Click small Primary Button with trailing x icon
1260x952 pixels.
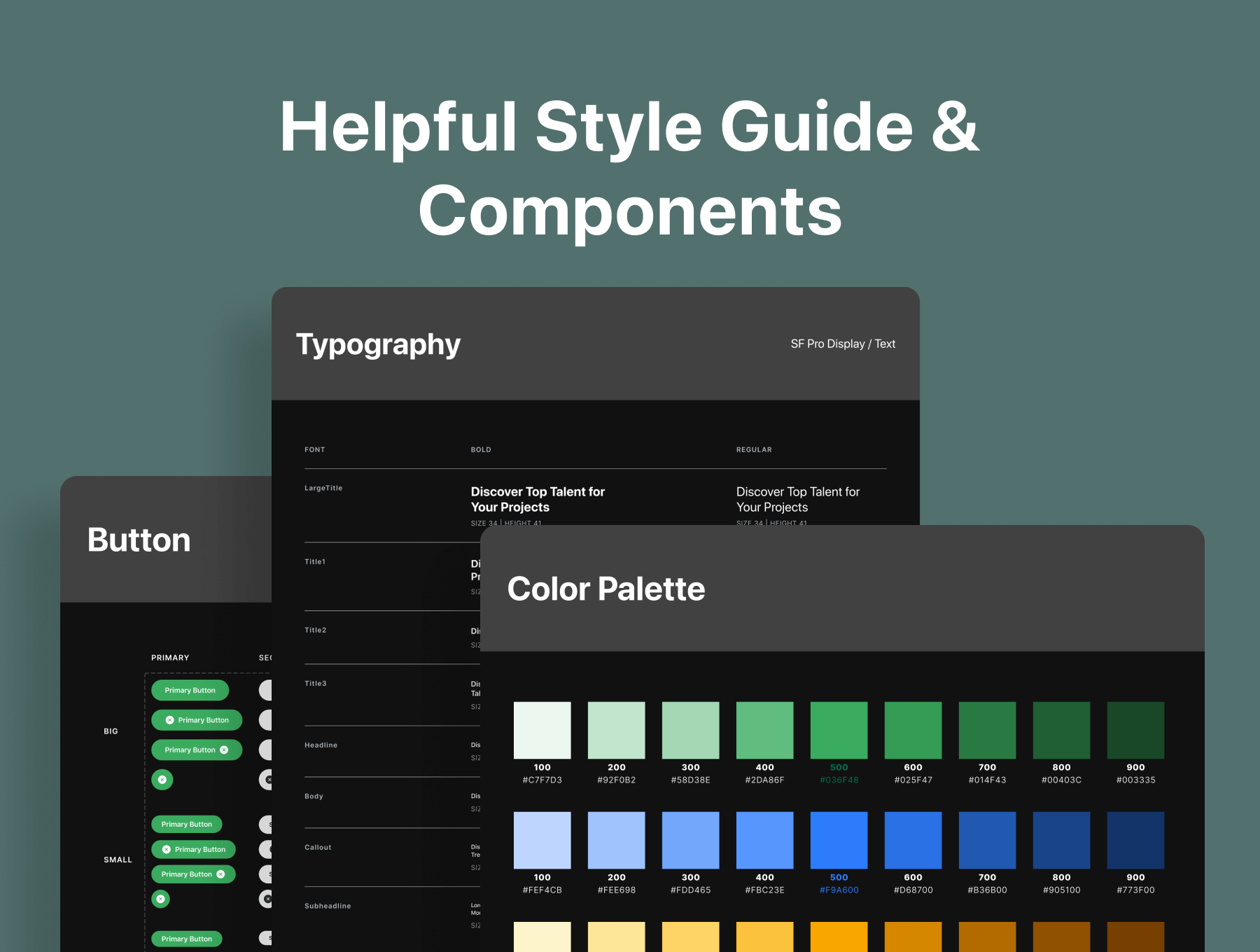(193, 874)
